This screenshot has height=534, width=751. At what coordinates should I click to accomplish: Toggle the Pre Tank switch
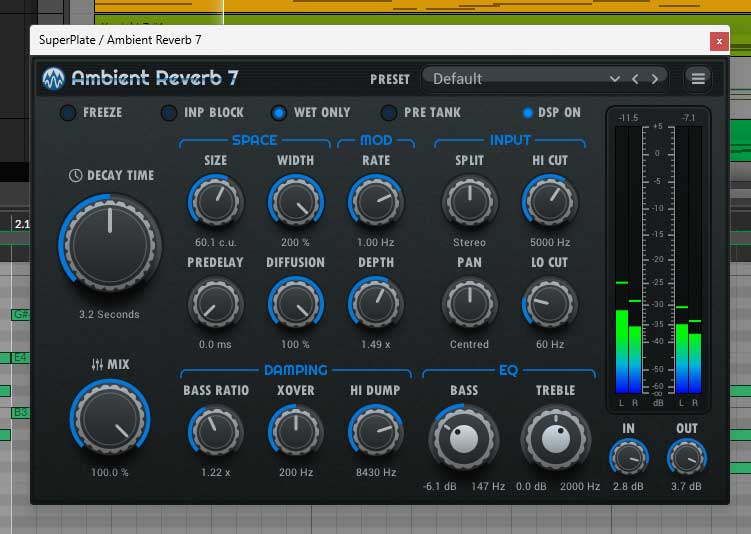pos(388,113)
